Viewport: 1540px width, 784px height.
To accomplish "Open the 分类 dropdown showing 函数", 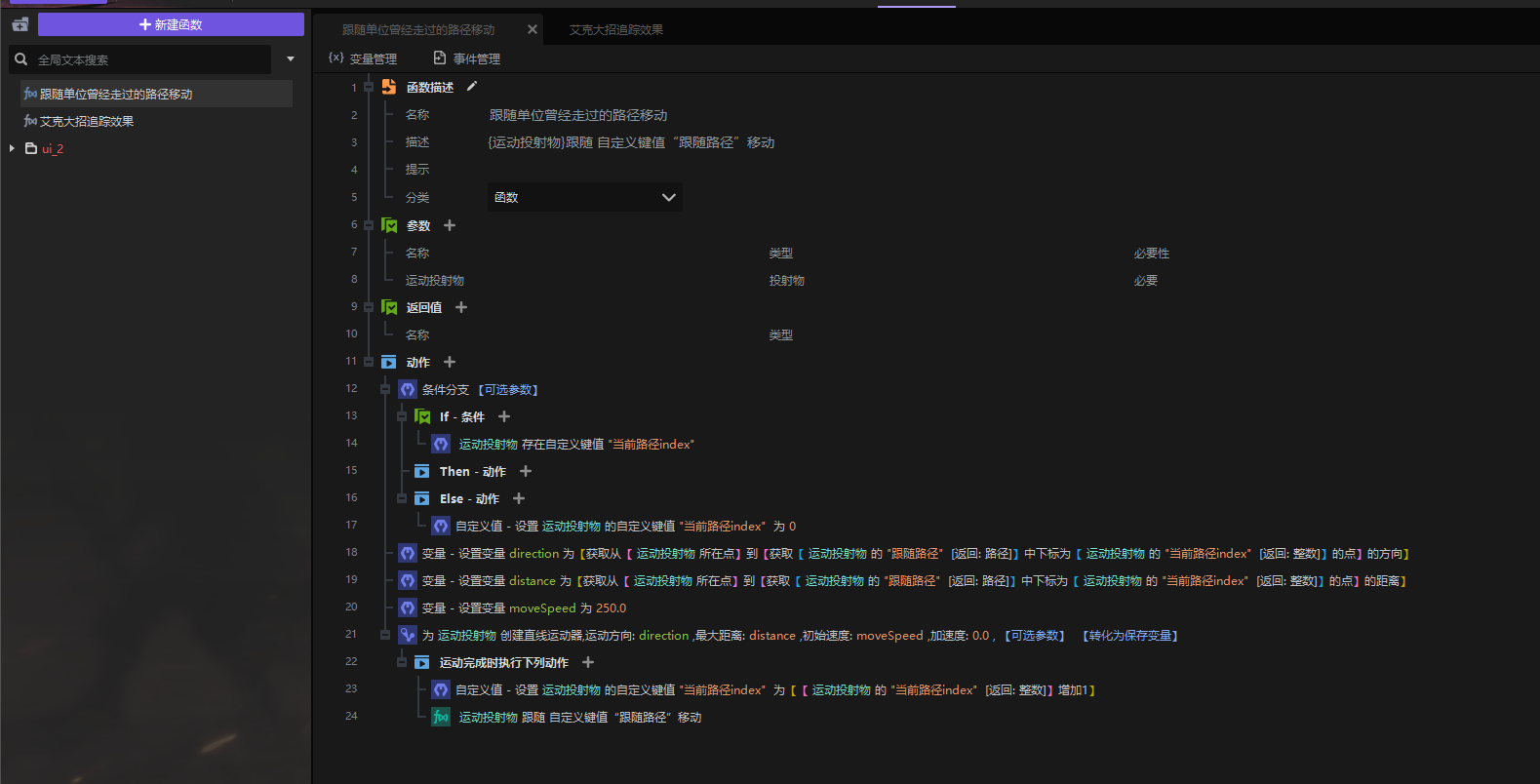I will pos(584,197).
